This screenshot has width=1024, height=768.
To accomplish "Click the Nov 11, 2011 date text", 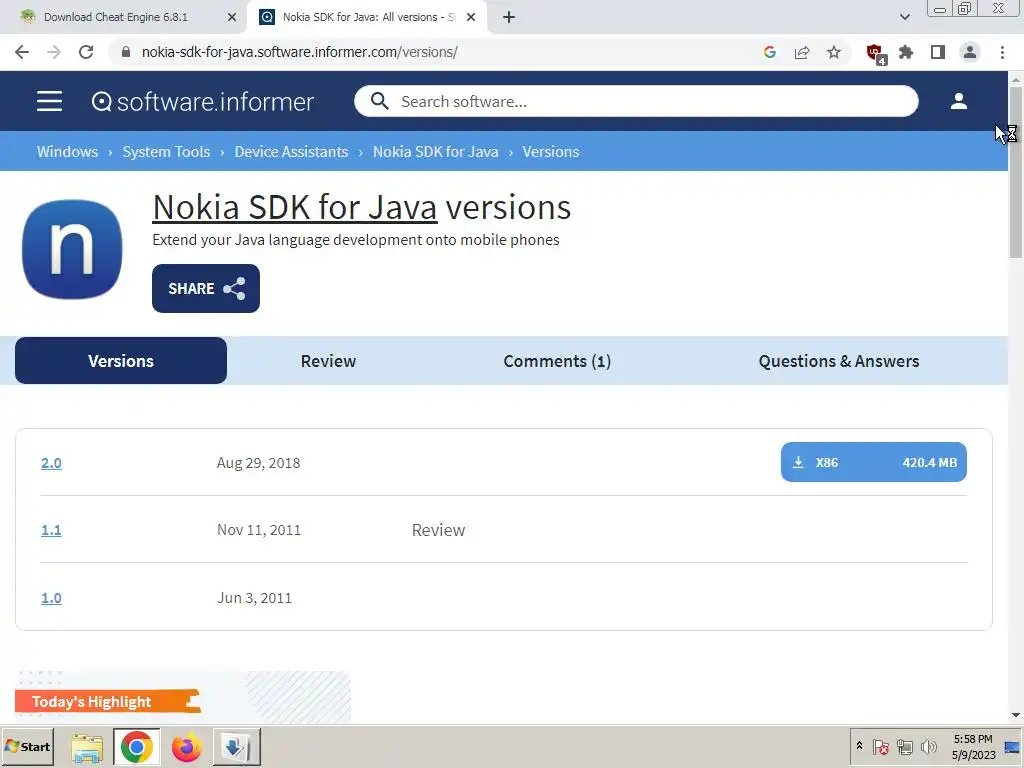I will 259,530.
